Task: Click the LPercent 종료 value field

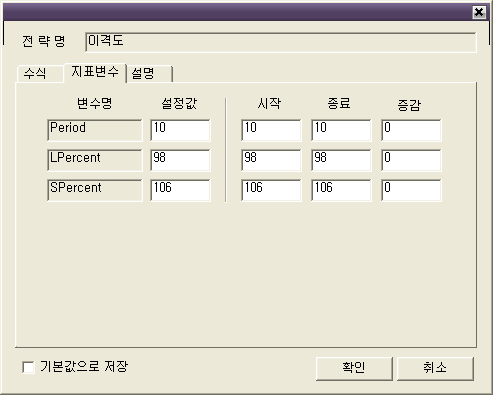Action: (341, 160)
